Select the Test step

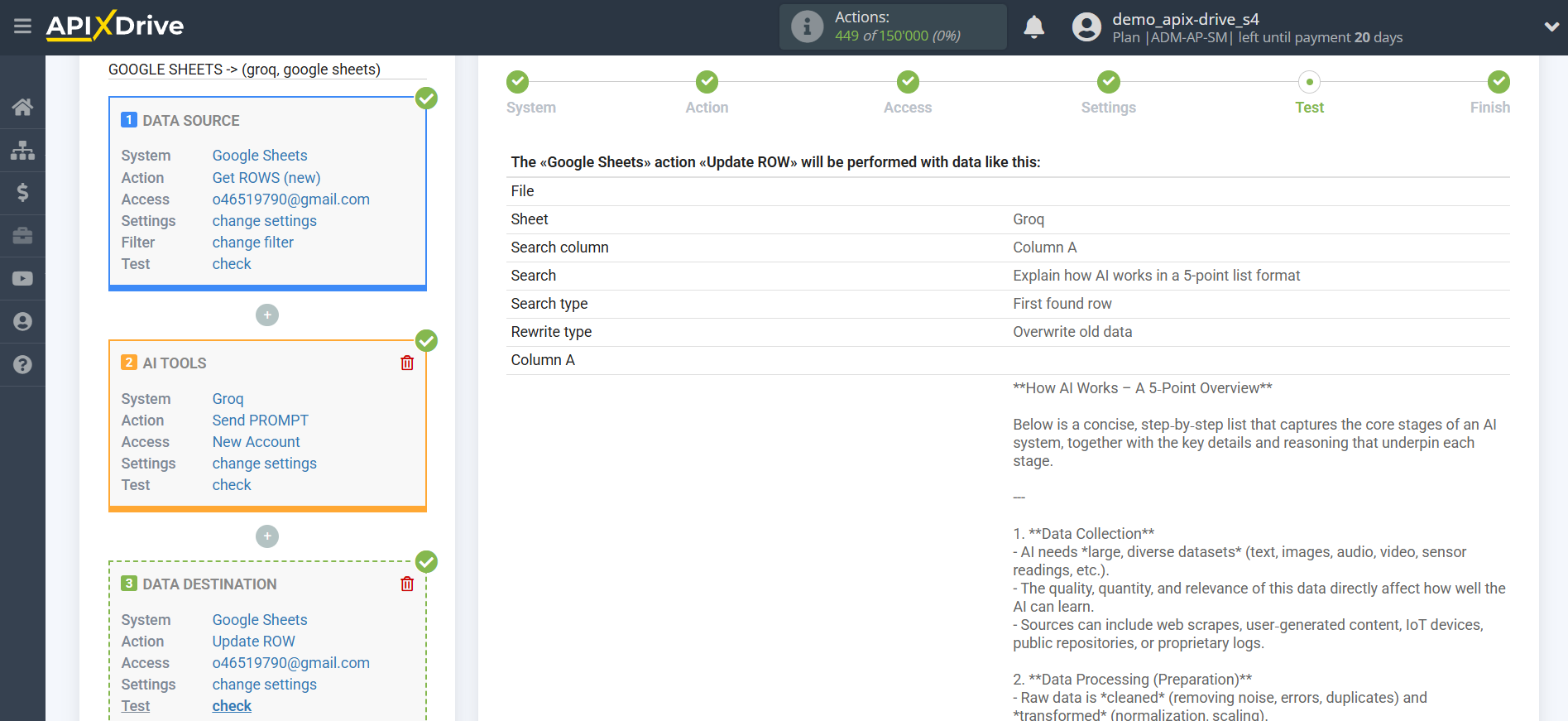pos(1309,82)
